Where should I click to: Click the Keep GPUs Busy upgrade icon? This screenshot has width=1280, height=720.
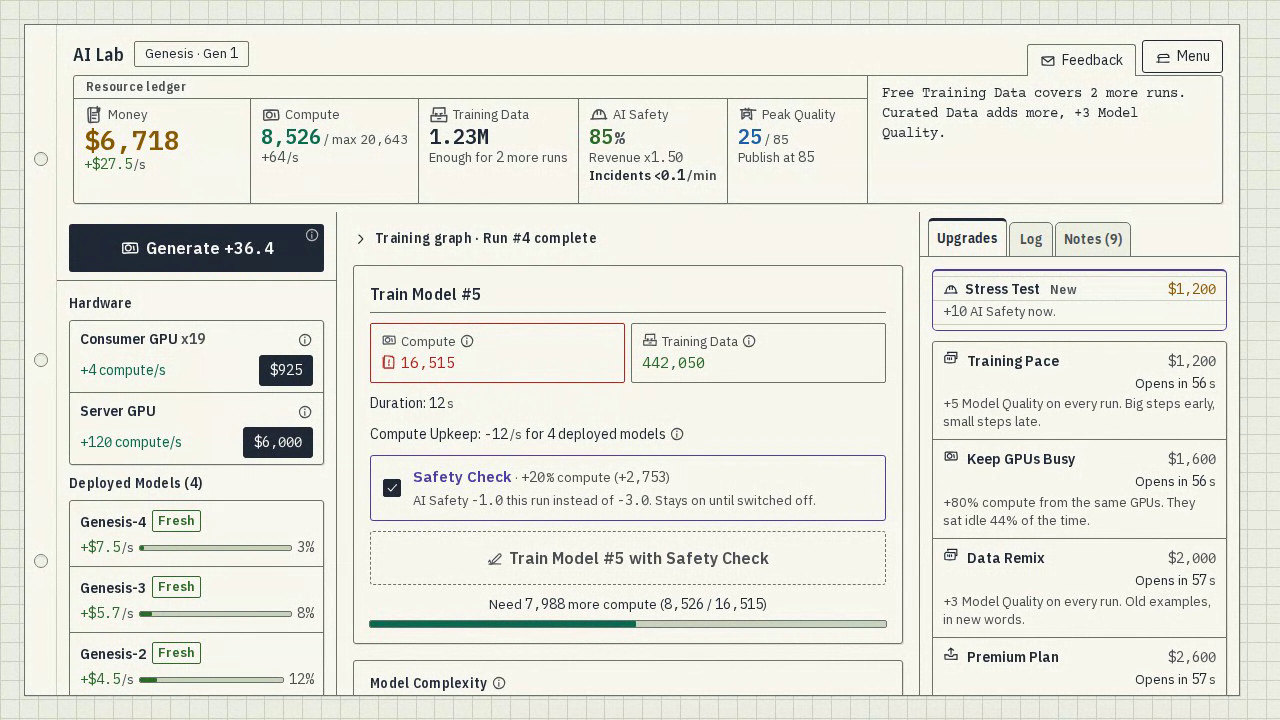(x=951, y=456)
